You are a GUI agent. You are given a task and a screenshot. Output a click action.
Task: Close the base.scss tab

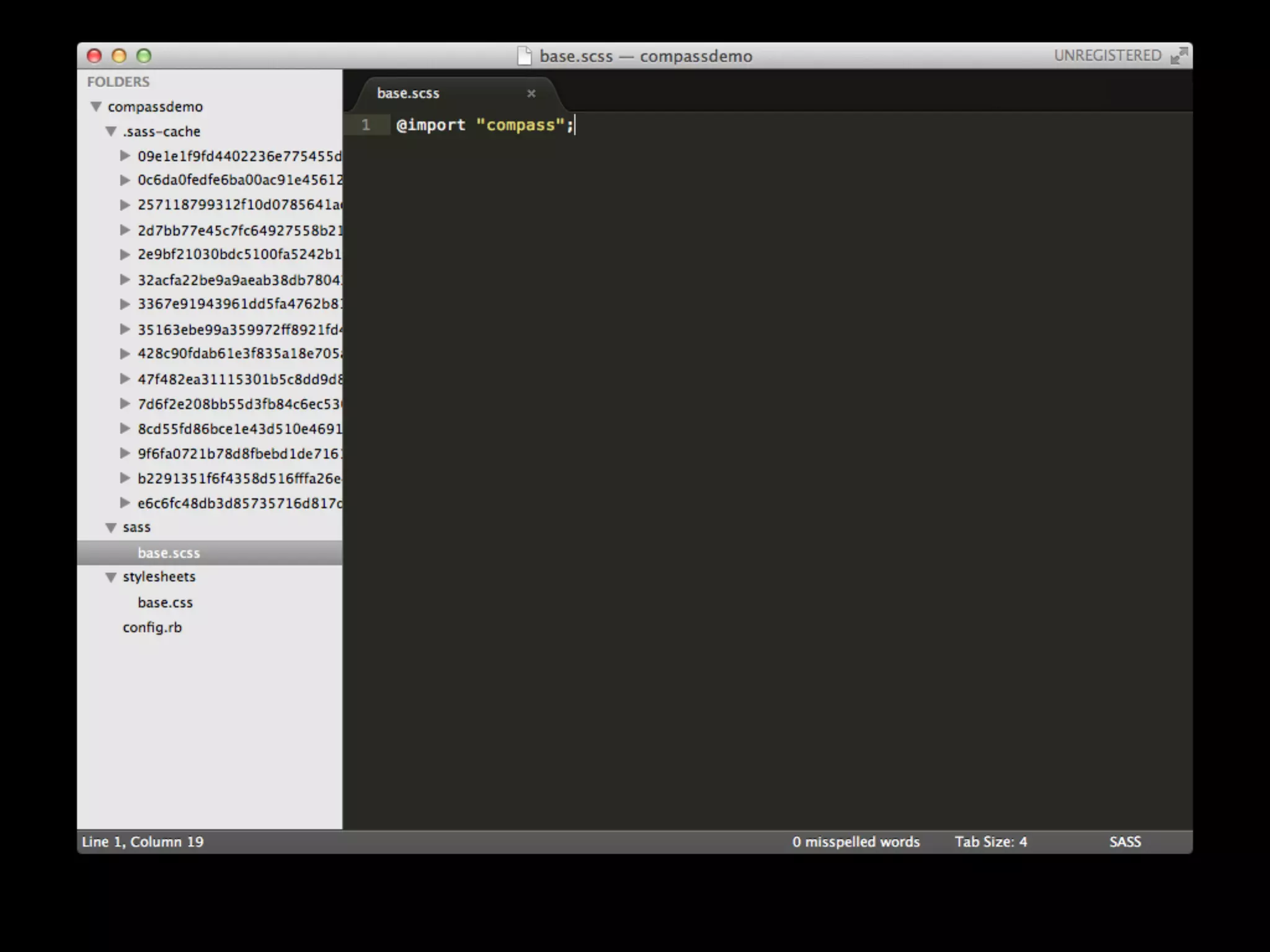(x=531, y=94)
